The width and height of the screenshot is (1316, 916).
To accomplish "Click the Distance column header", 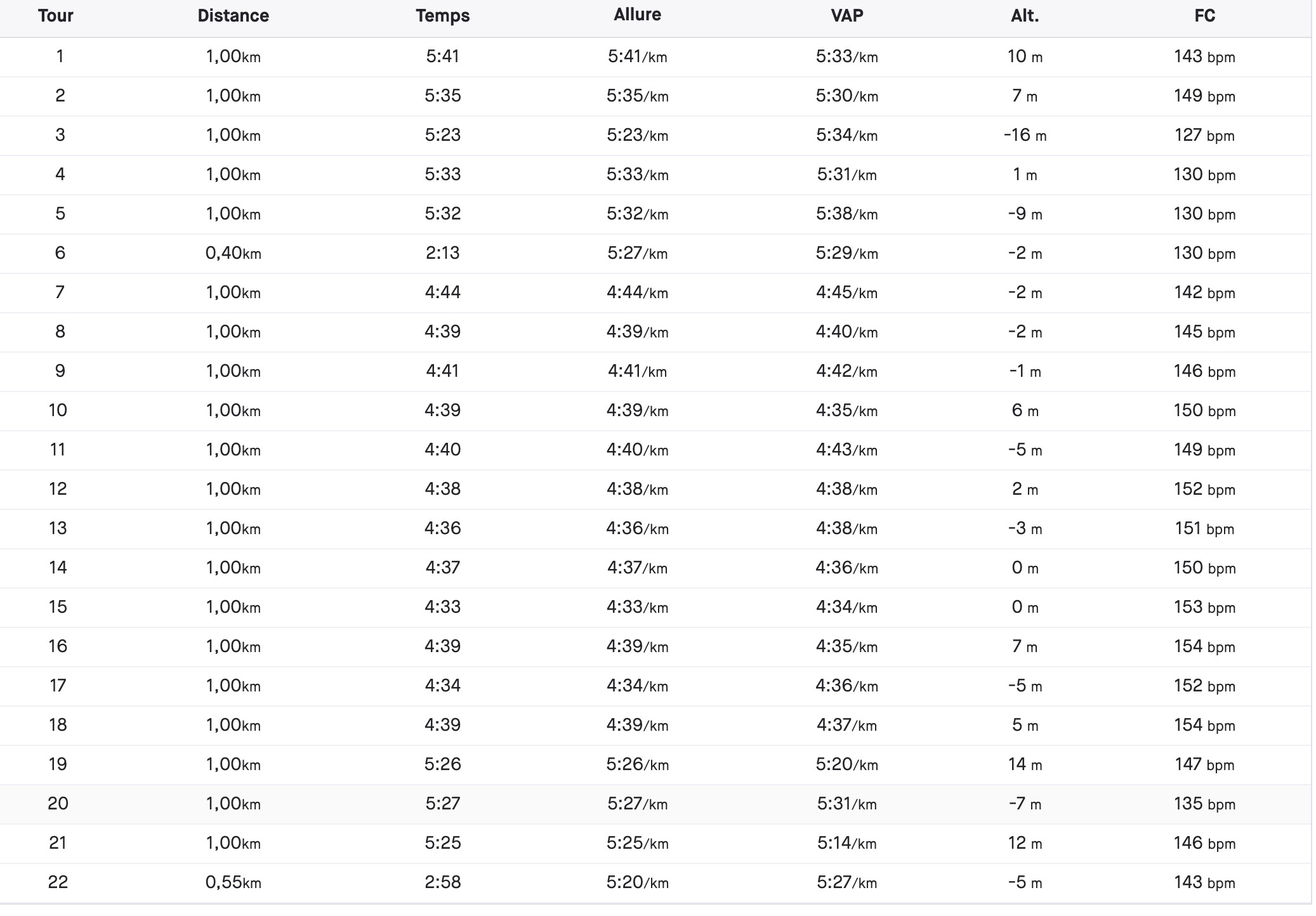I will (x=233, y=16).
